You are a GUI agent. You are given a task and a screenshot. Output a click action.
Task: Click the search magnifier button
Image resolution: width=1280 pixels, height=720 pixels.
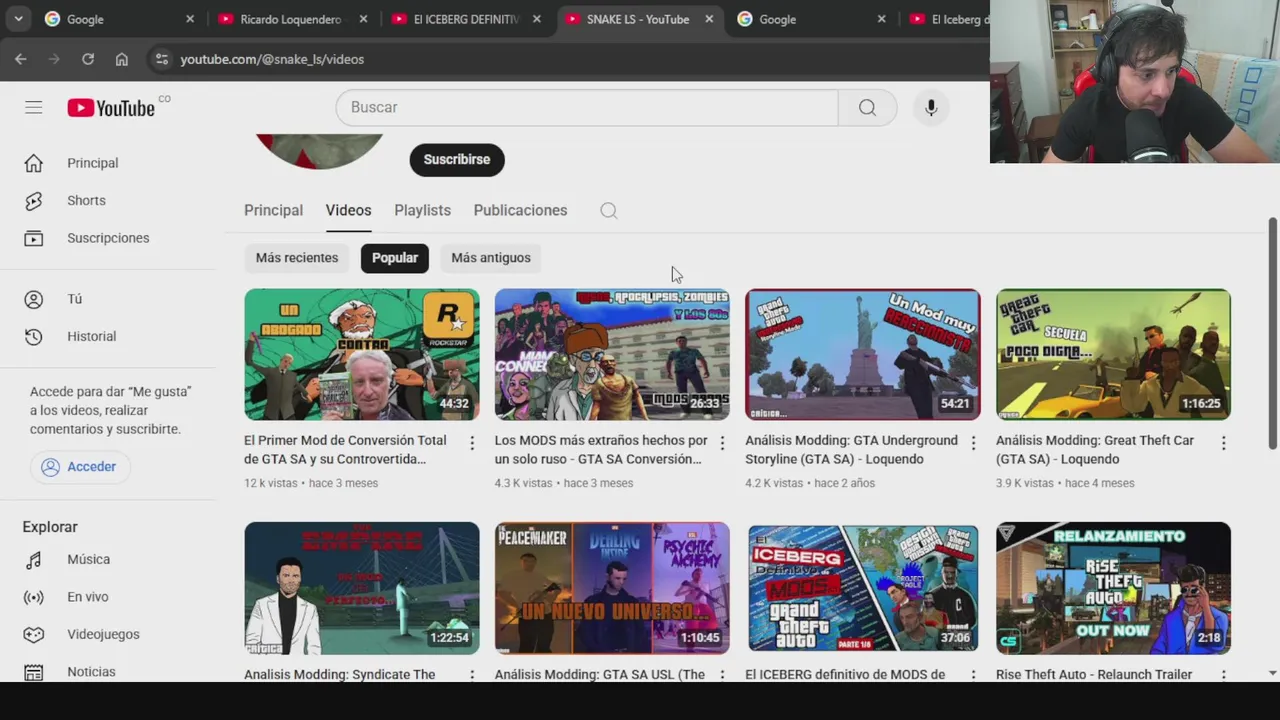[867, 107]
